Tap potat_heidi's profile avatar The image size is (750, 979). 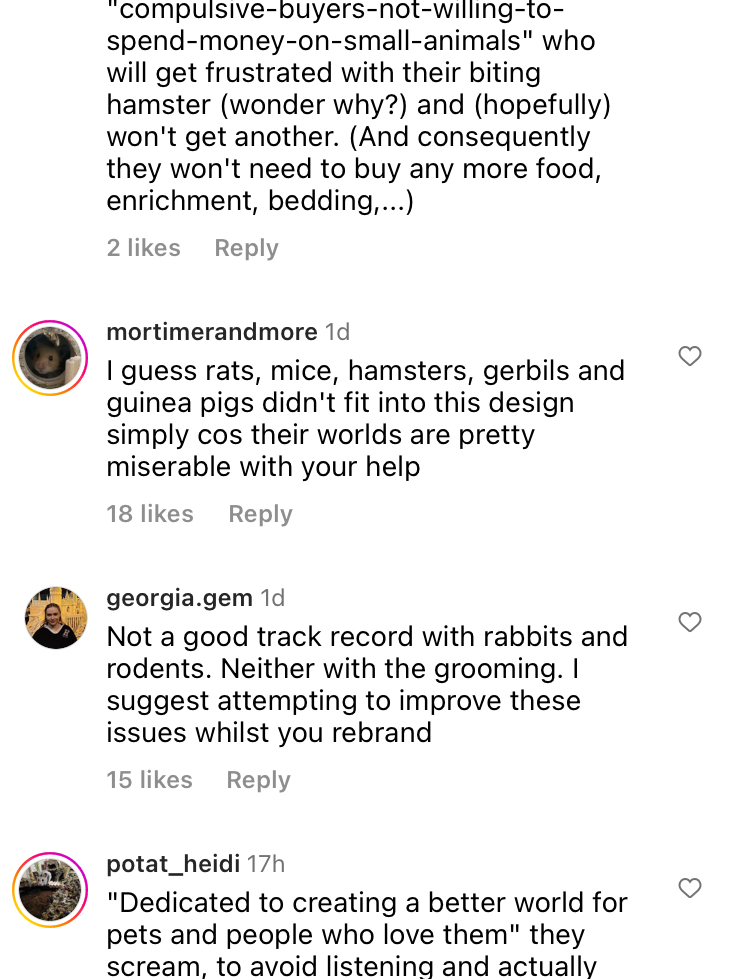[50, 890]
